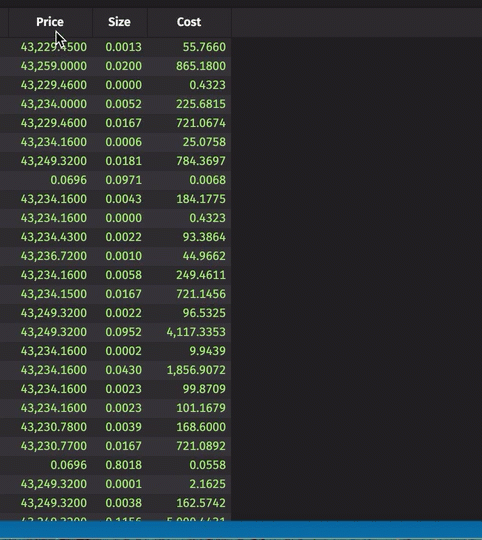482x540 pixels.
Task: Click the size cell 0.0052
Action: coord(123,104)
